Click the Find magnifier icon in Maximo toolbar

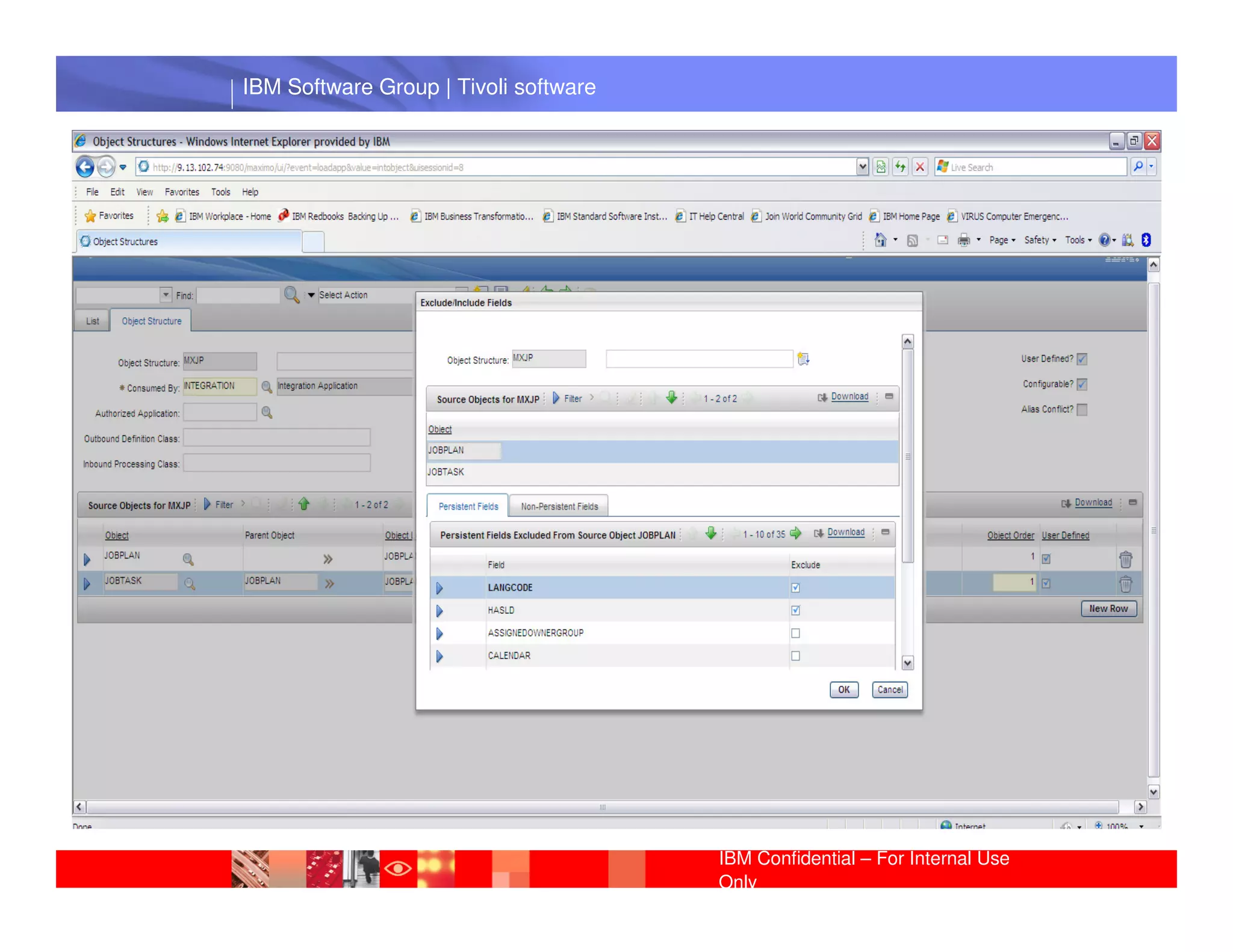click(291, 294)
